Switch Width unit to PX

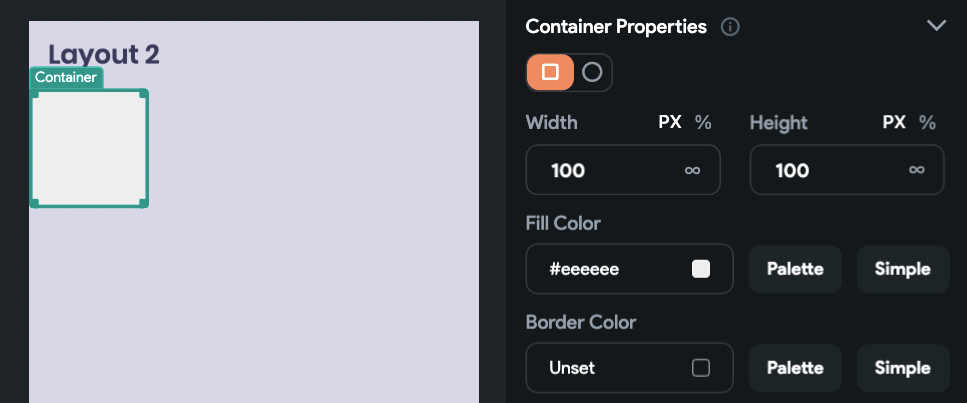coord(670,122)
